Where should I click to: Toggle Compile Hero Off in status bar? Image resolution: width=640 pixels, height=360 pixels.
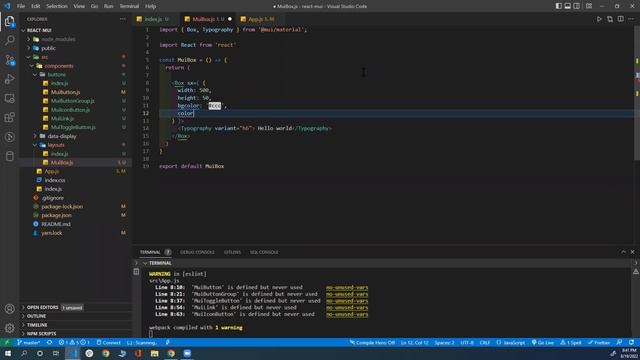[372, 342]
